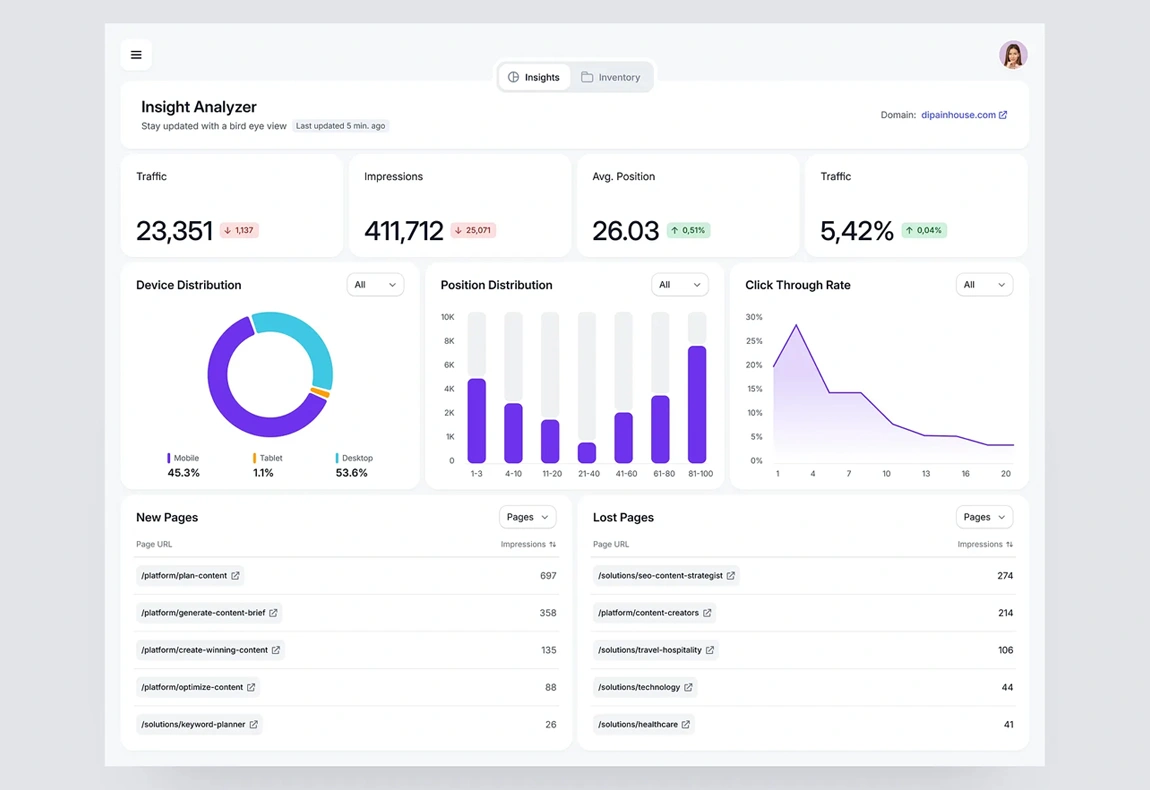This screenshot has width=1150, height=790.
Task: Click the pie chart icon on the Insights tab
Action: coord(514,77)
